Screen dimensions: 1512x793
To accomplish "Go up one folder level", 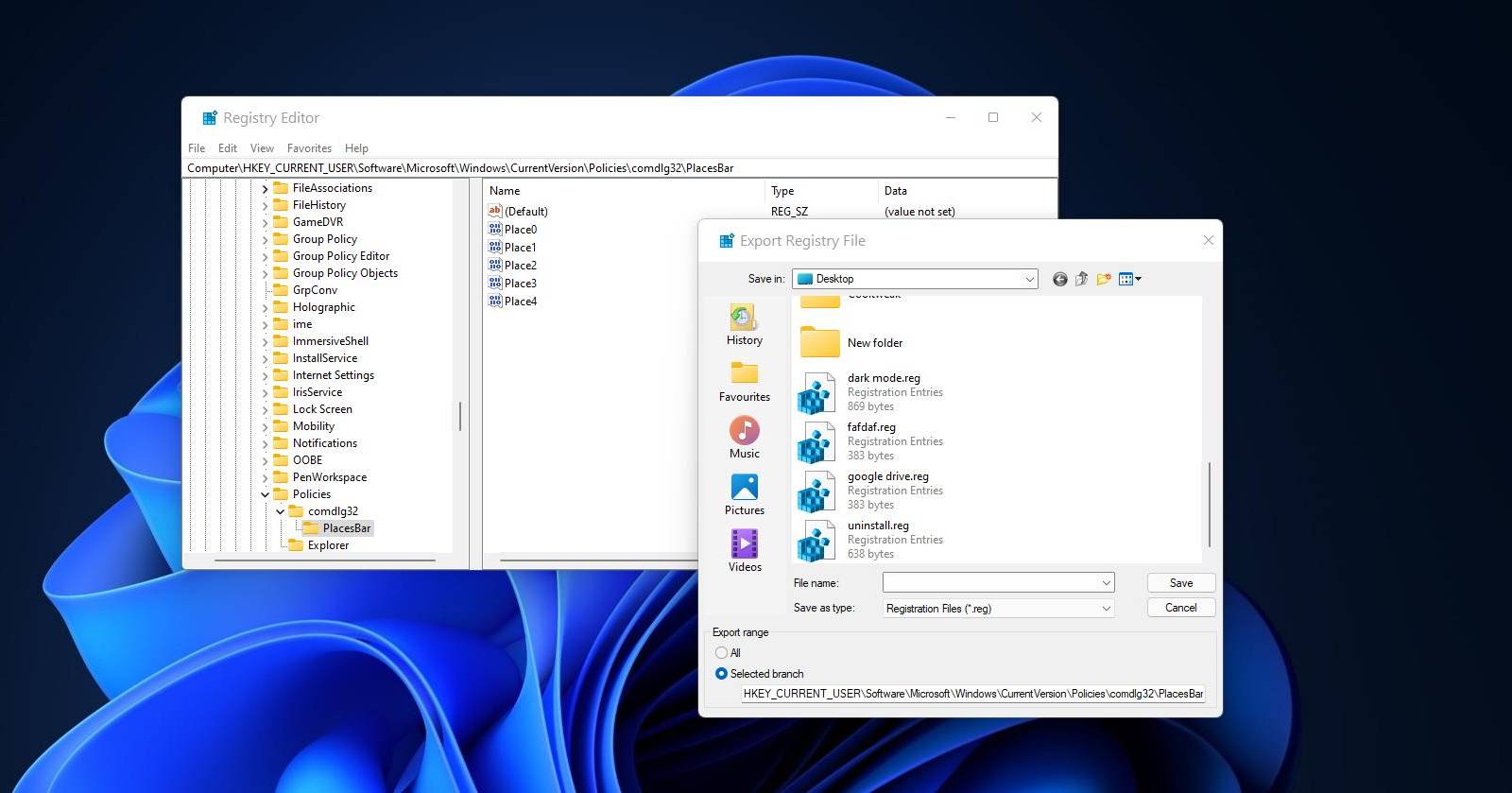I will pos(1081,279).
